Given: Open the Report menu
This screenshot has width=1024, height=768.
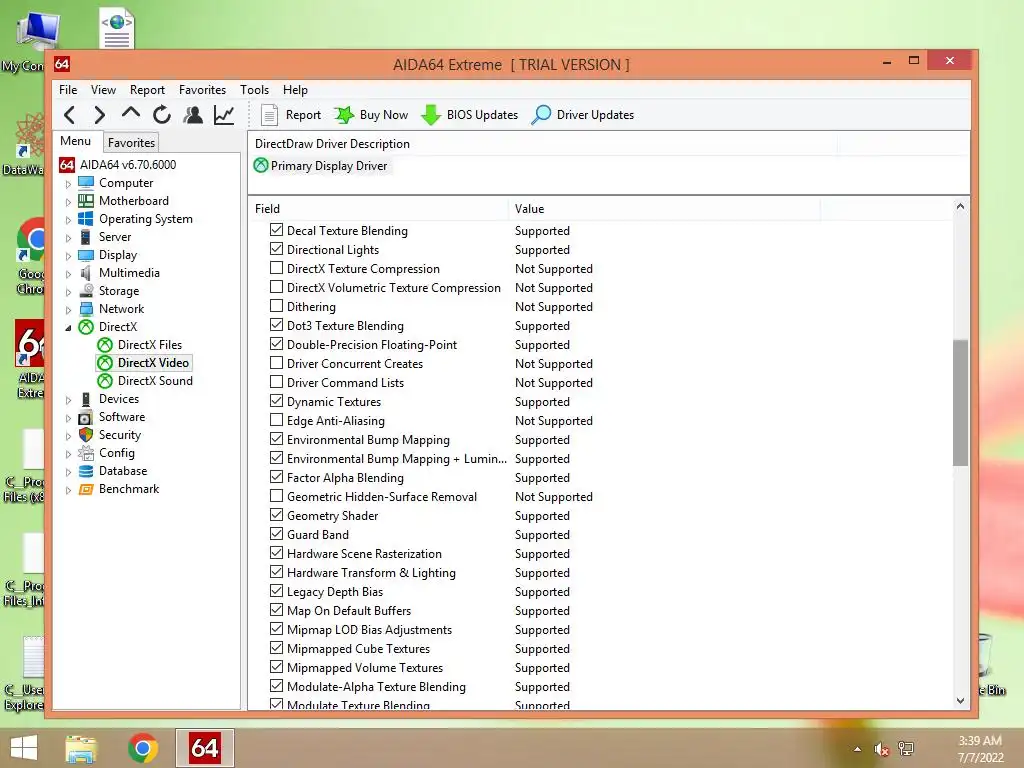Looking at the screenshot, I should tap(147, 89).
